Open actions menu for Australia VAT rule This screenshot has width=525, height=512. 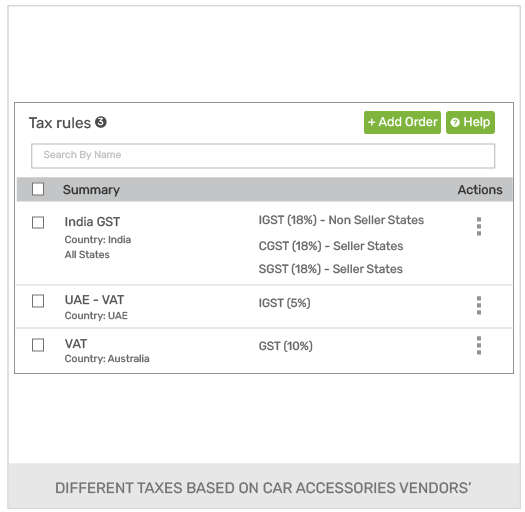(479, 345)
